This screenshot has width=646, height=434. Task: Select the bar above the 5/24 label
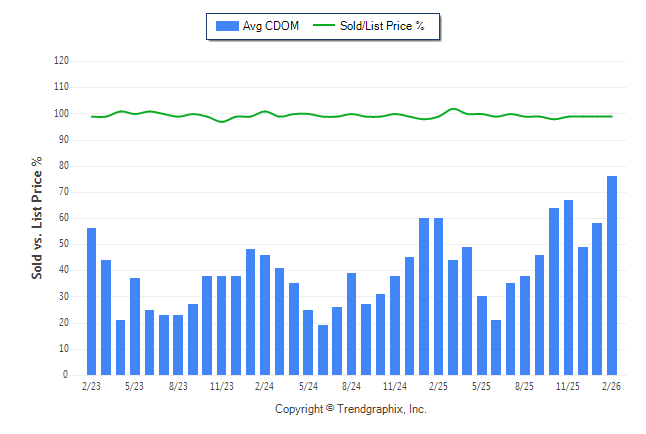pyautogui.click(x=308, y=342)
